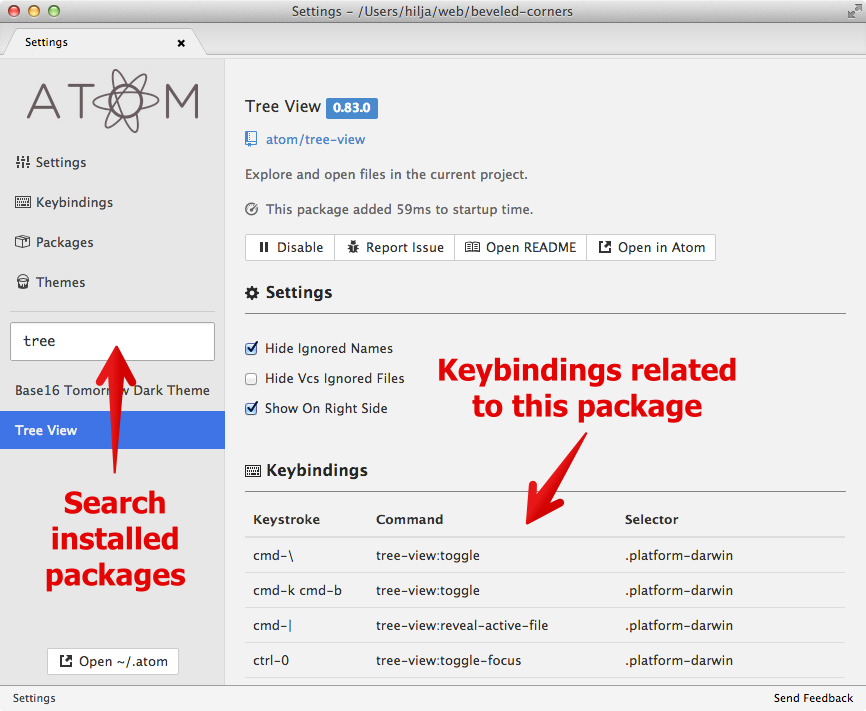Click the keyboard icon by Keybindings heading
The width and height of the screenshot is (866, 711).
point(253,471)
